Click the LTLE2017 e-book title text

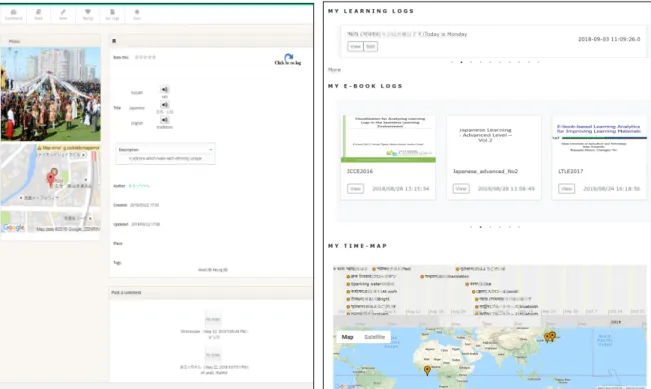[x=571, y=171]
